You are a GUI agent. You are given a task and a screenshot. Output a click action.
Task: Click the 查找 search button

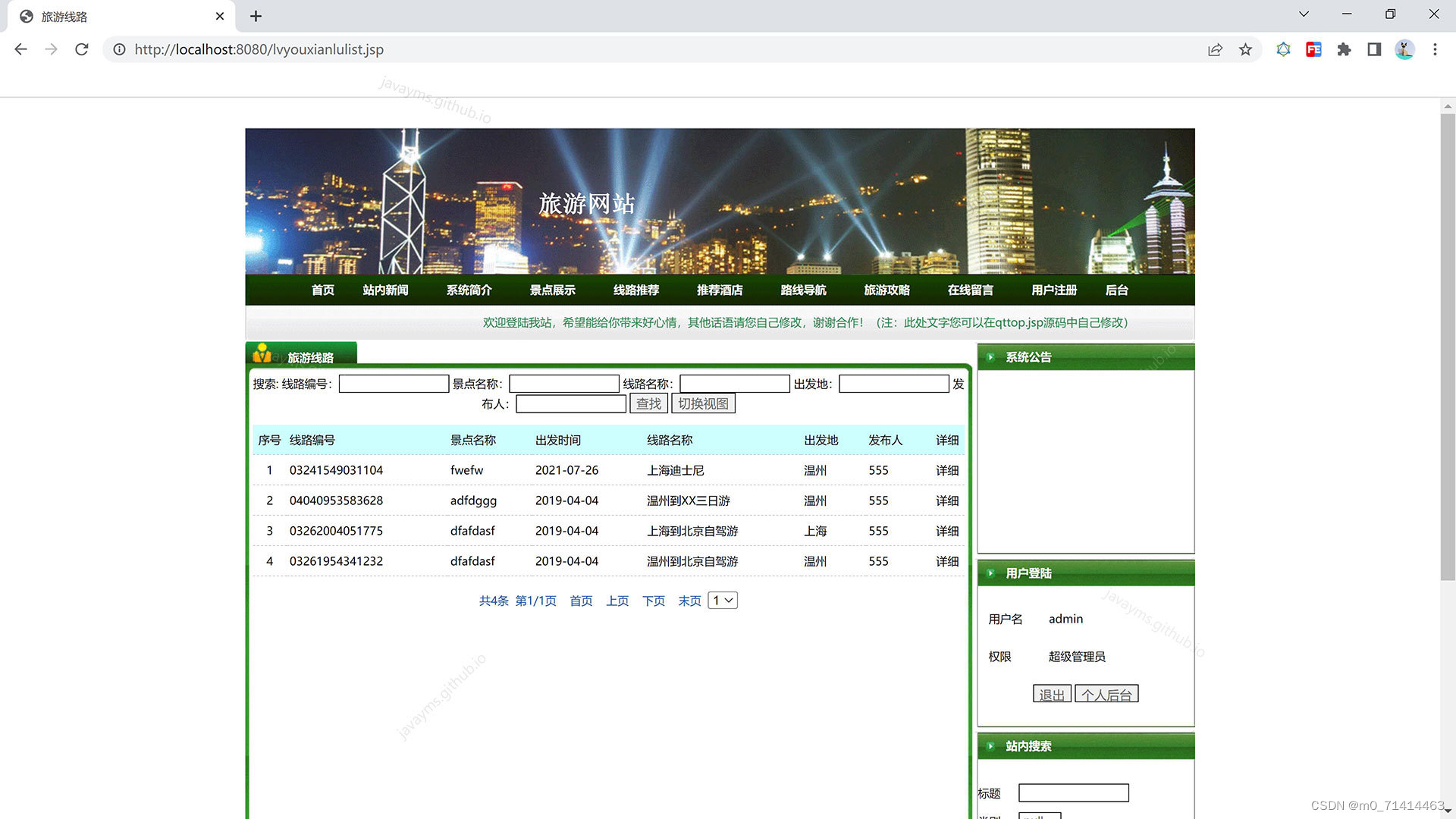tap(648, 404)
